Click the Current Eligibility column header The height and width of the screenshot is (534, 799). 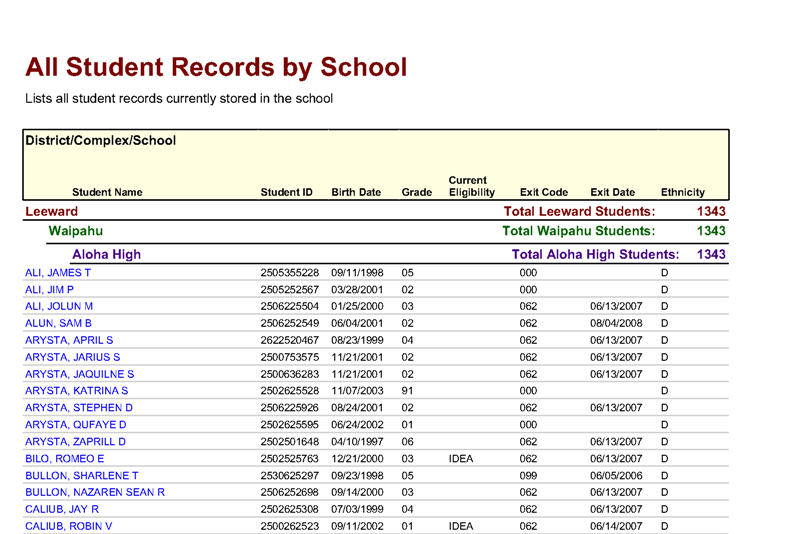coord(472,186)
